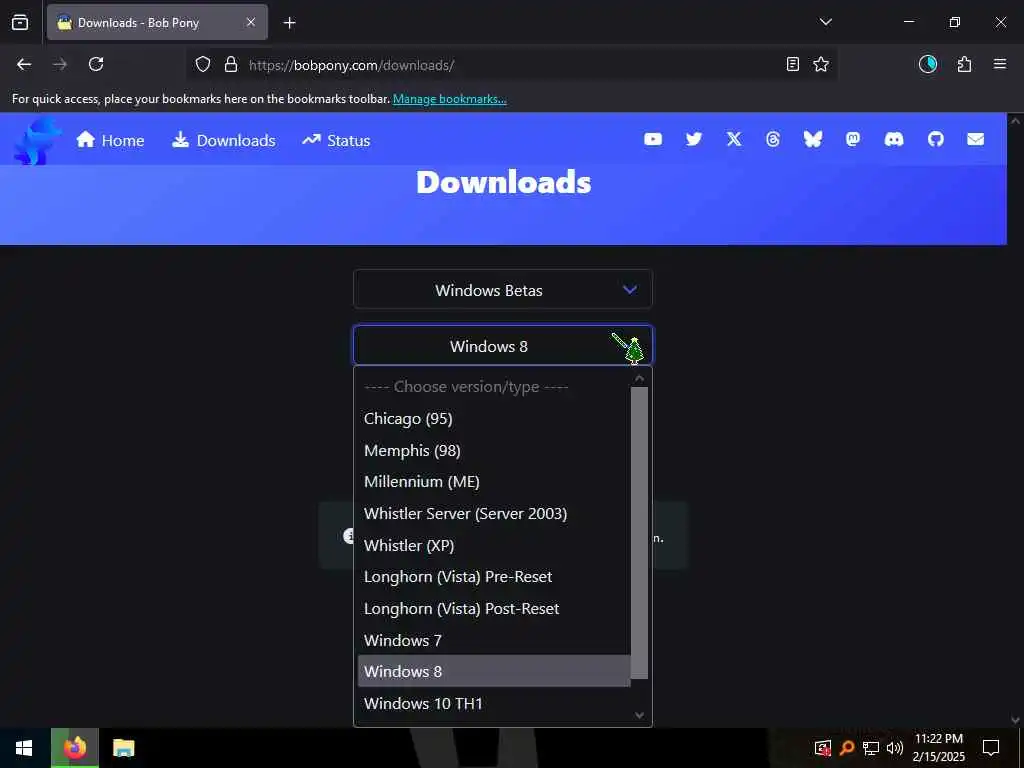
Task: Select Chicago (95) from the list
Action: 494,419
